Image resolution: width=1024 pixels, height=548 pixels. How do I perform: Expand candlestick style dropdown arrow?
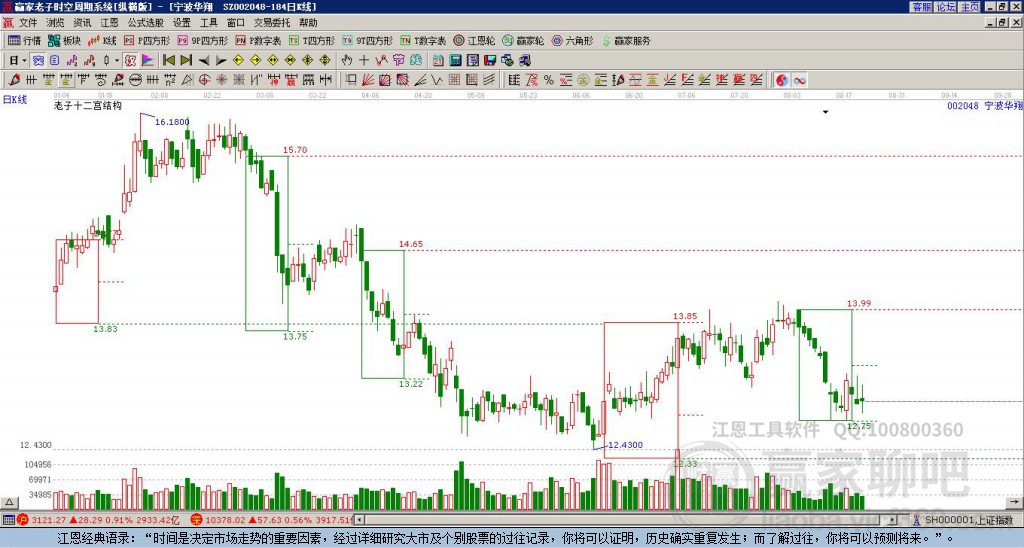pos(117,61)
